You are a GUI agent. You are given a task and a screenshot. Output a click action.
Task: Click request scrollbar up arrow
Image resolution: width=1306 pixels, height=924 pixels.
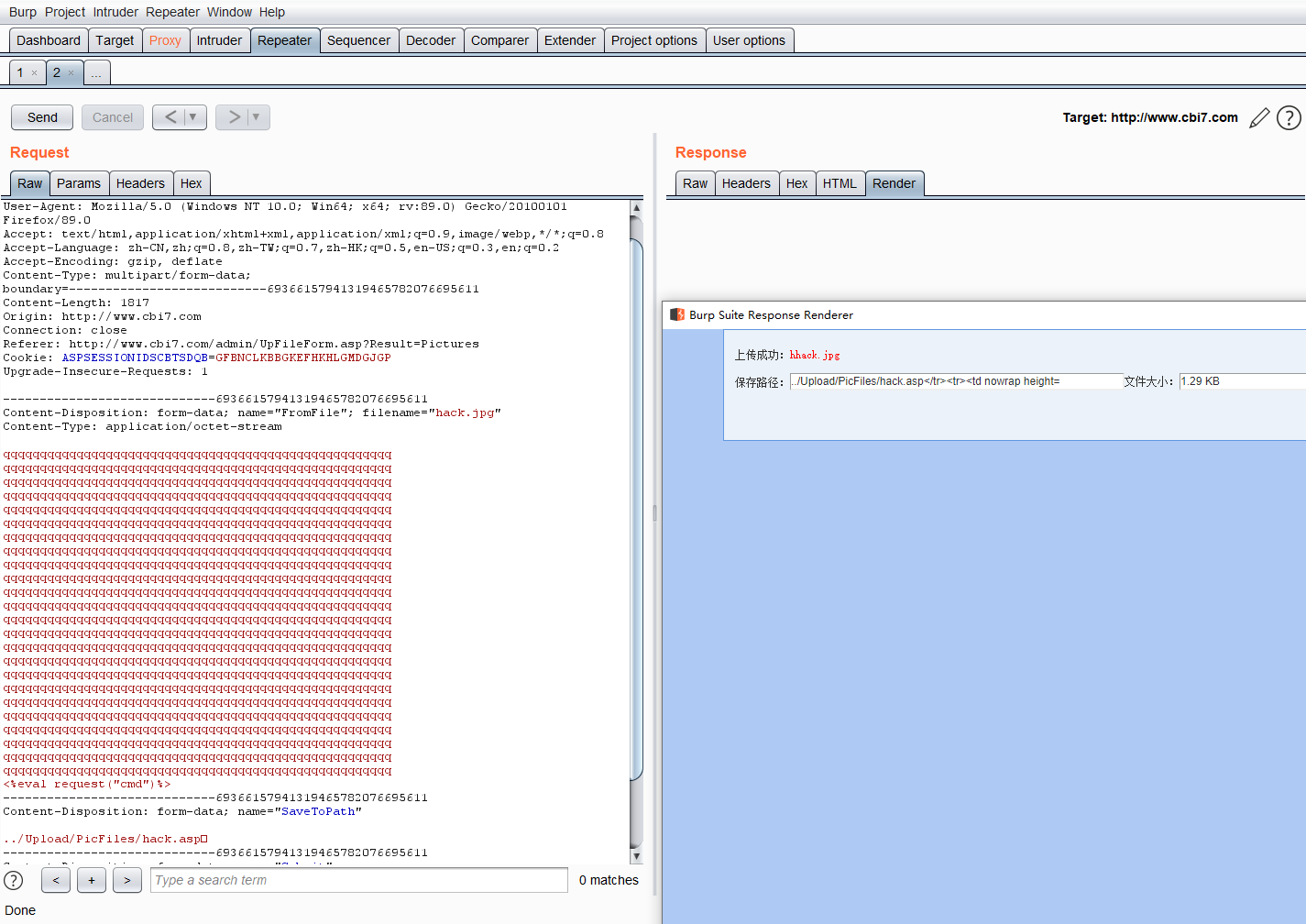click(x=636, y=208)
